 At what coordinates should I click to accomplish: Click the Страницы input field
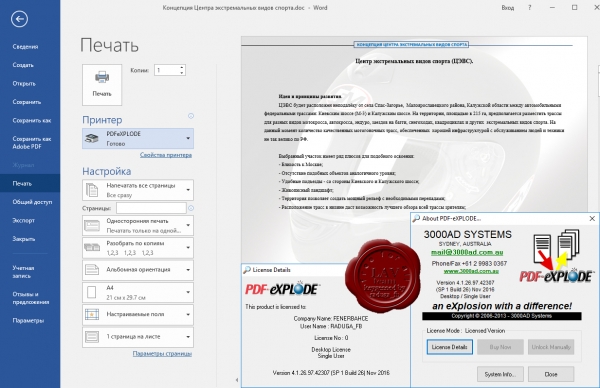point(151,208)
